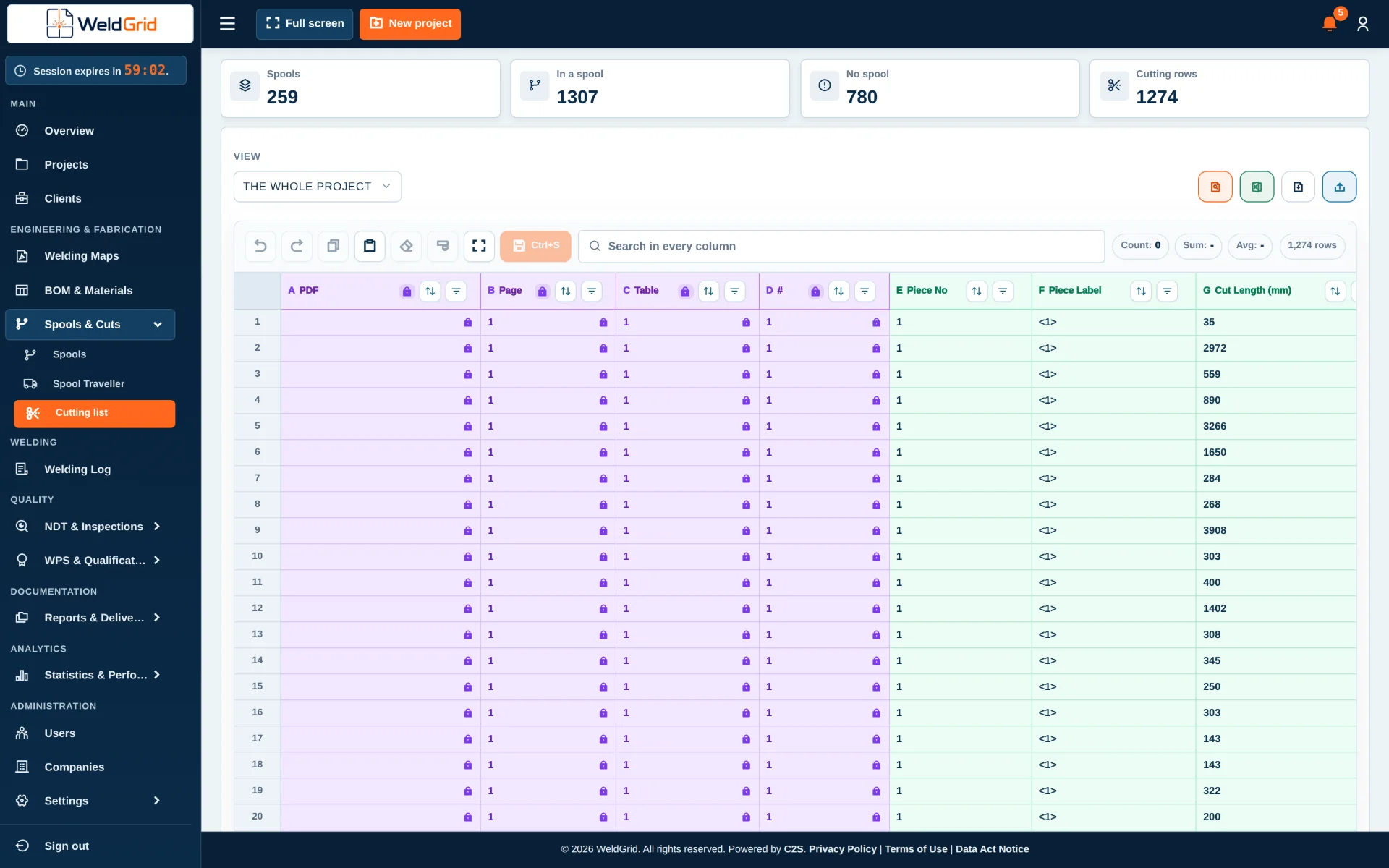The height and width of the screenshot is (868, 1389).
Task: Expand WPS & Qualifications submenu
Action: 90,561
